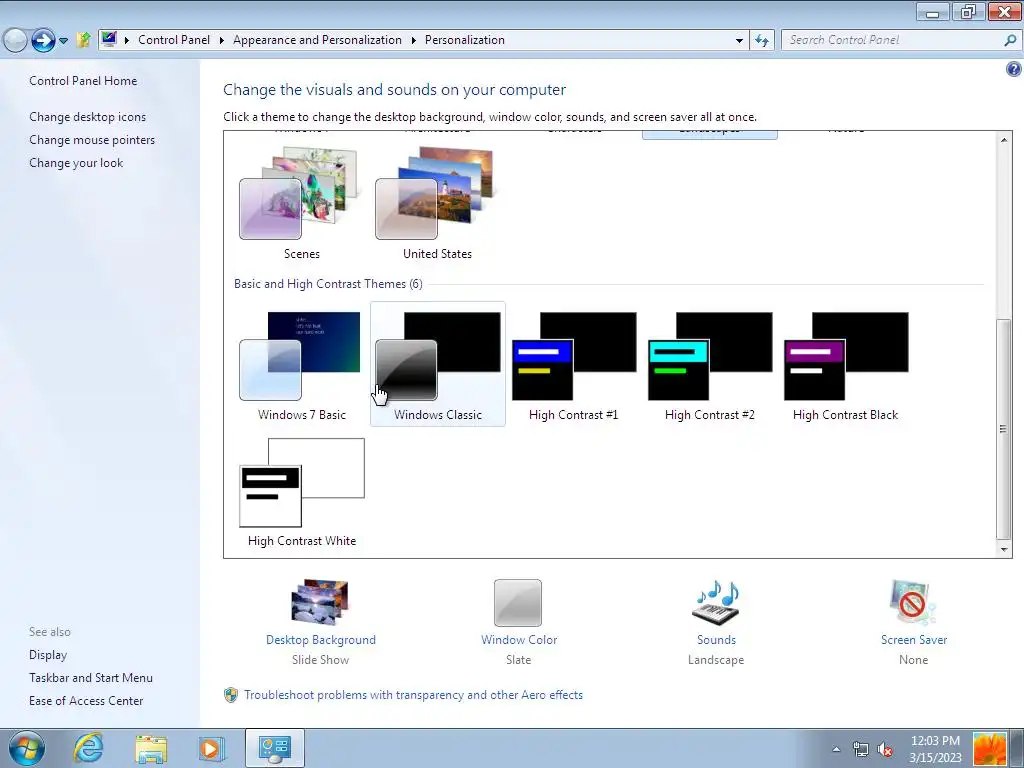The image size is (1024, 768).
Task: Choose the High Contrast #1 theme
Action: pos(573,364)
